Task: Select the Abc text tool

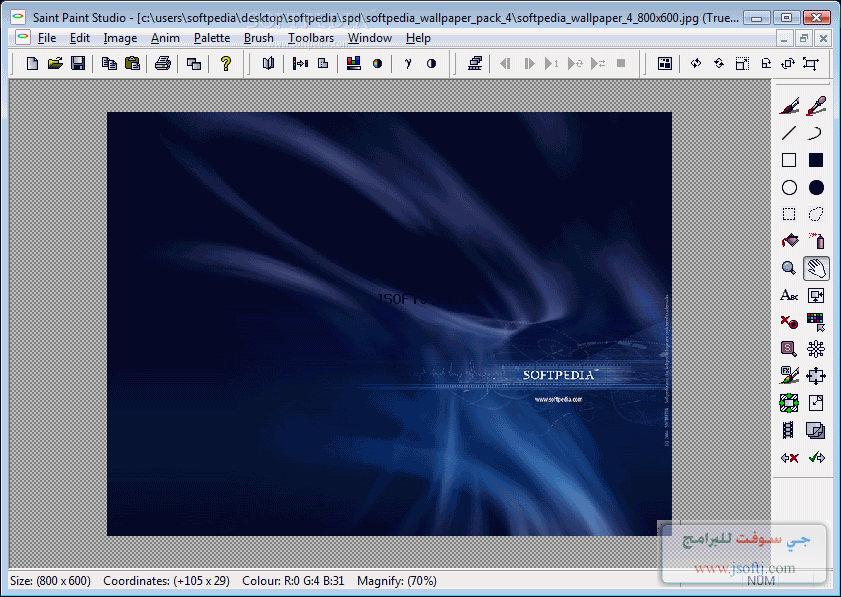Action: pyautogui.click(x=789, y=295)
